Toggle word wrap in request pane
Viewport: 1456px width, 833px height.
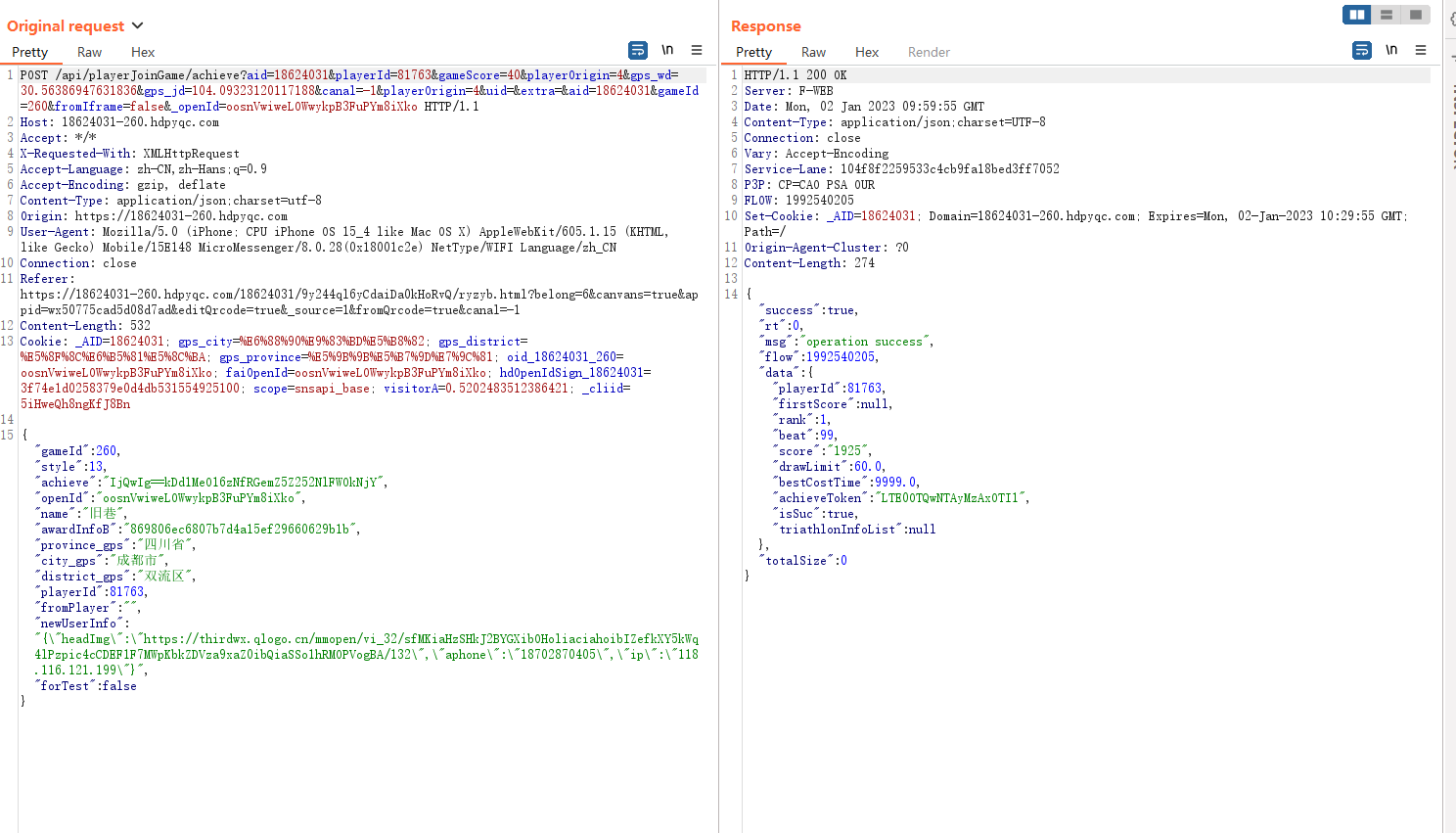pos(638,50)
